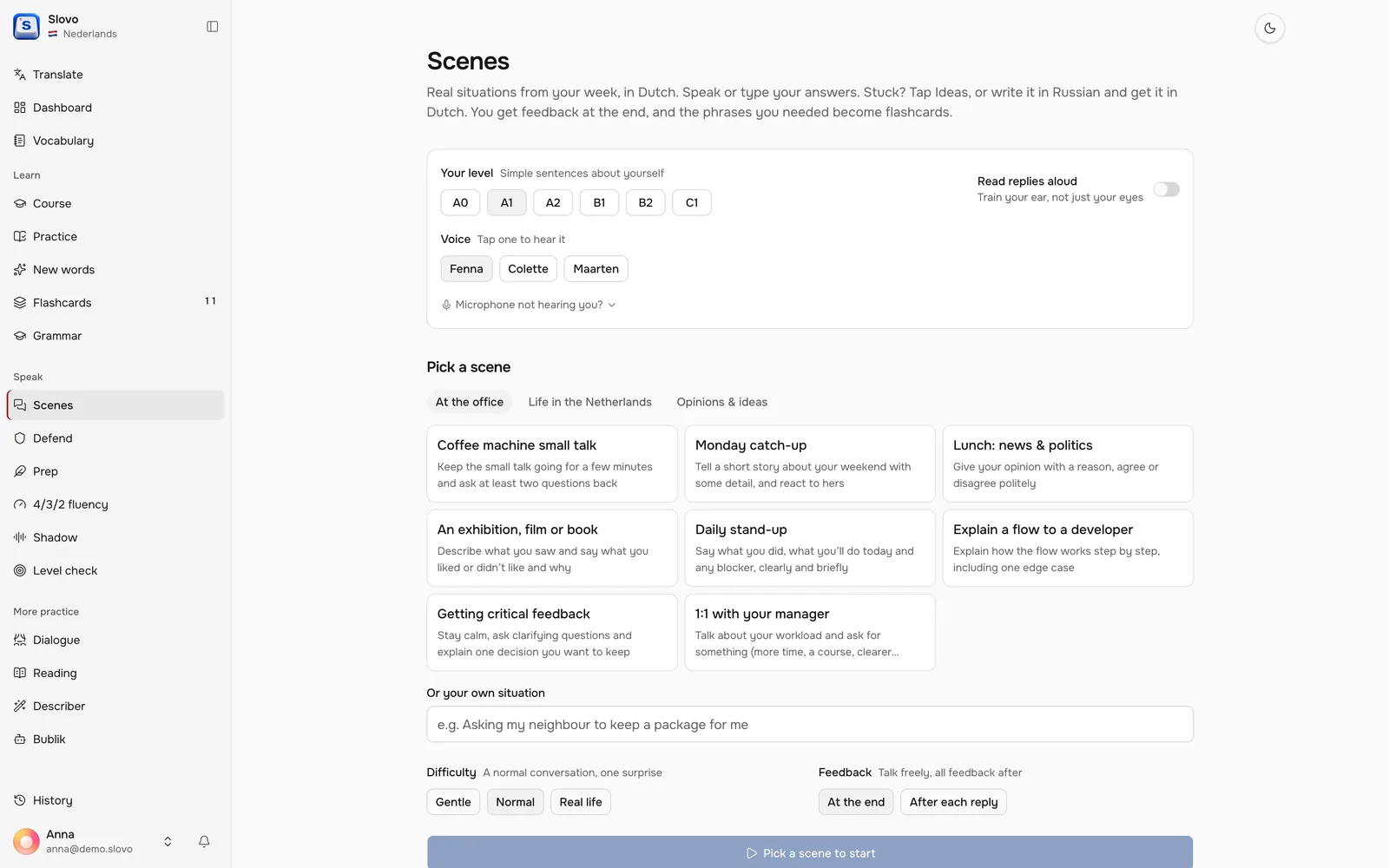
Task: Open Practice book icon
Action: (x=20, y=237)
